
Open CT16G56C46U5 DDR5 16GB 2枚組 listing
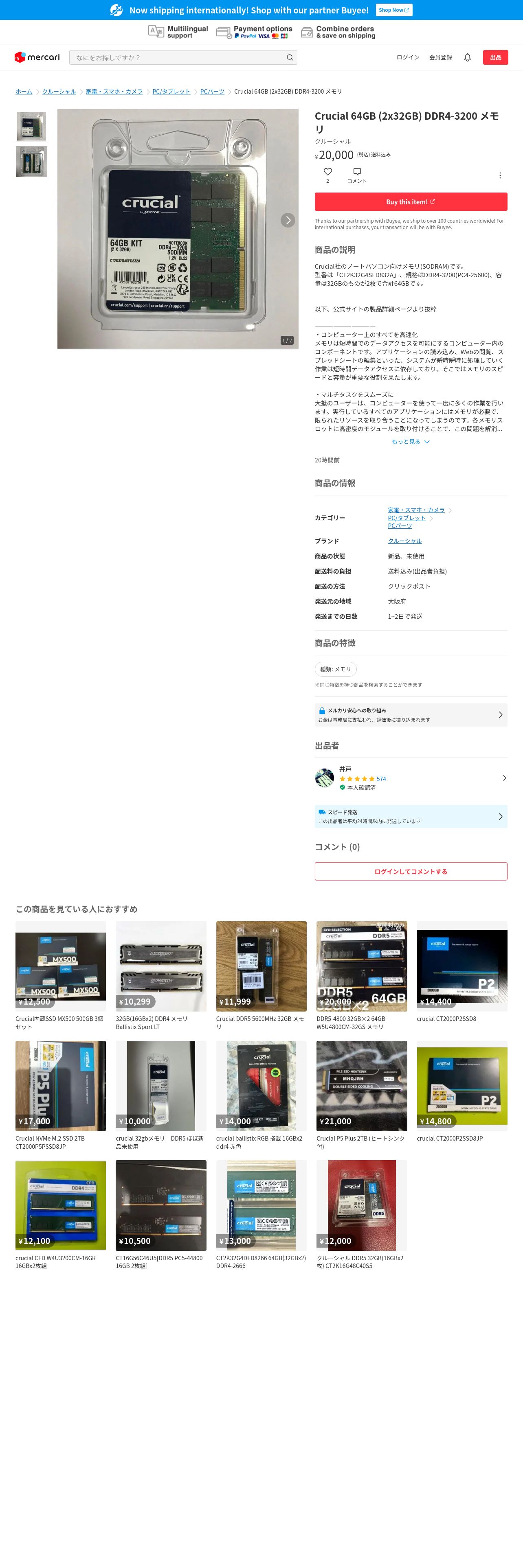pos(161,1214)
